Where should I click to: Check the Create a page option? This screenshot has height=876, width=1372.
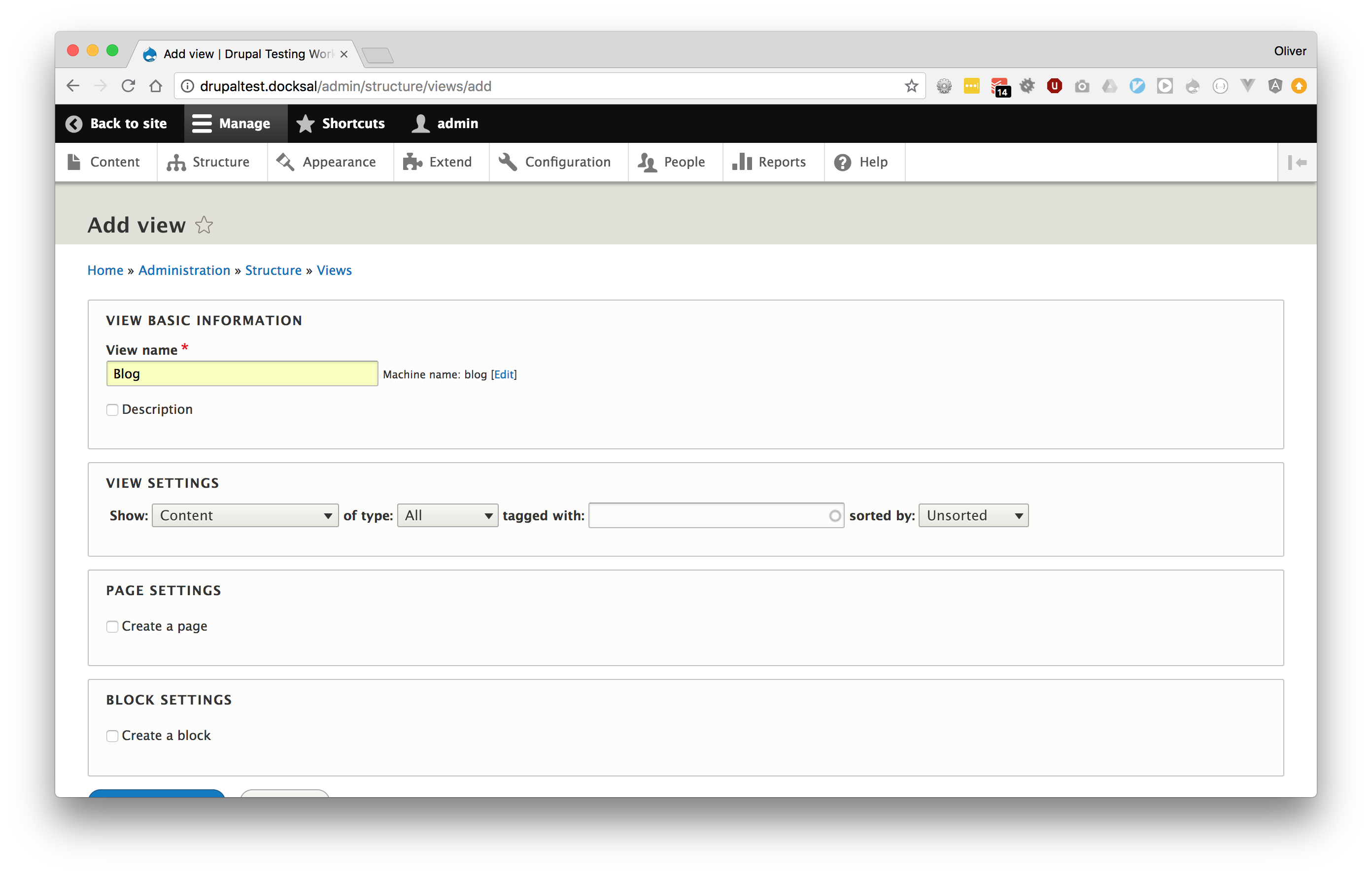click(112, 627)
